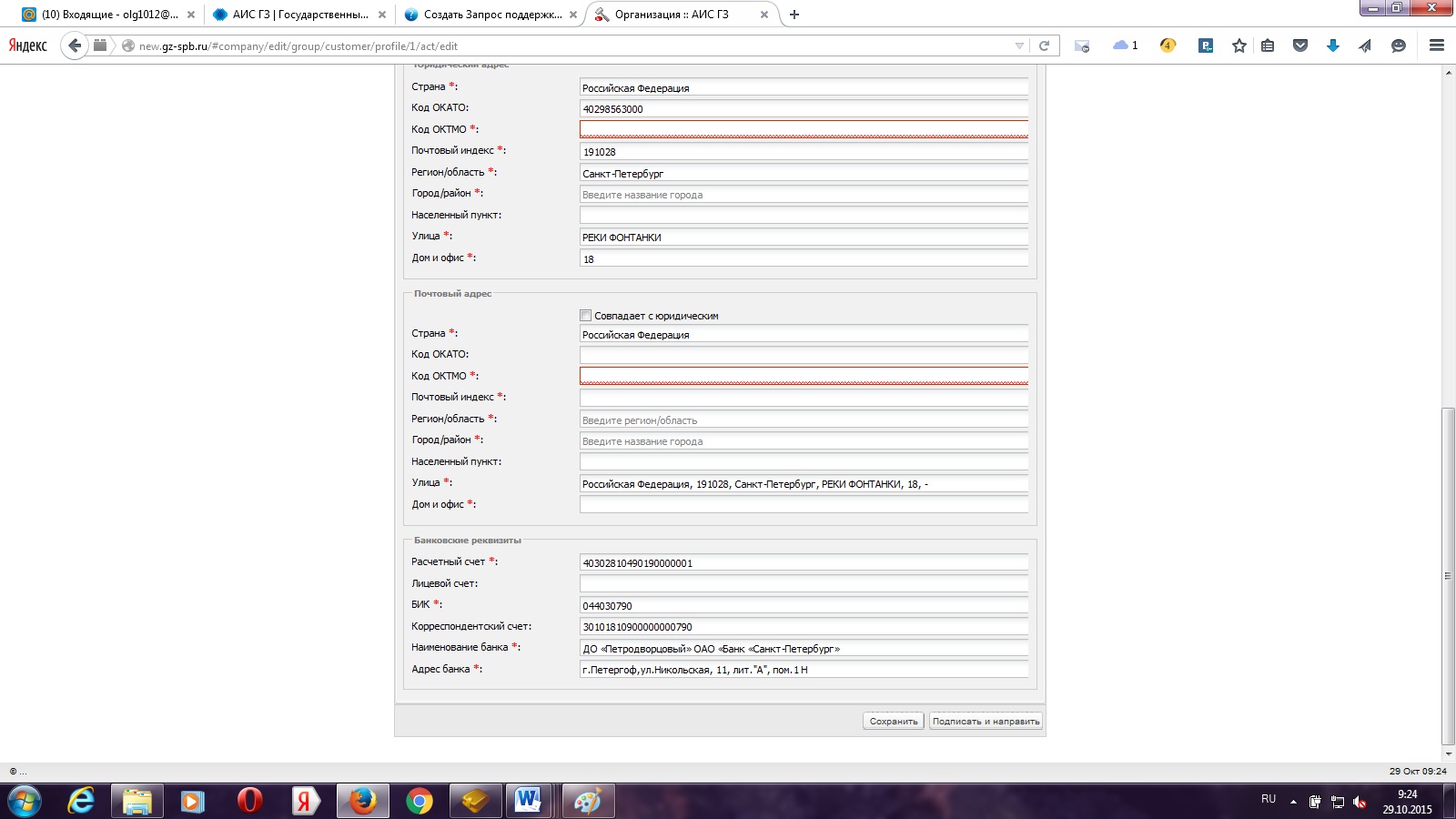Open the Firefox hamburger menu
Viewport: 1456px width, 819px height.
coord(1437,45)
